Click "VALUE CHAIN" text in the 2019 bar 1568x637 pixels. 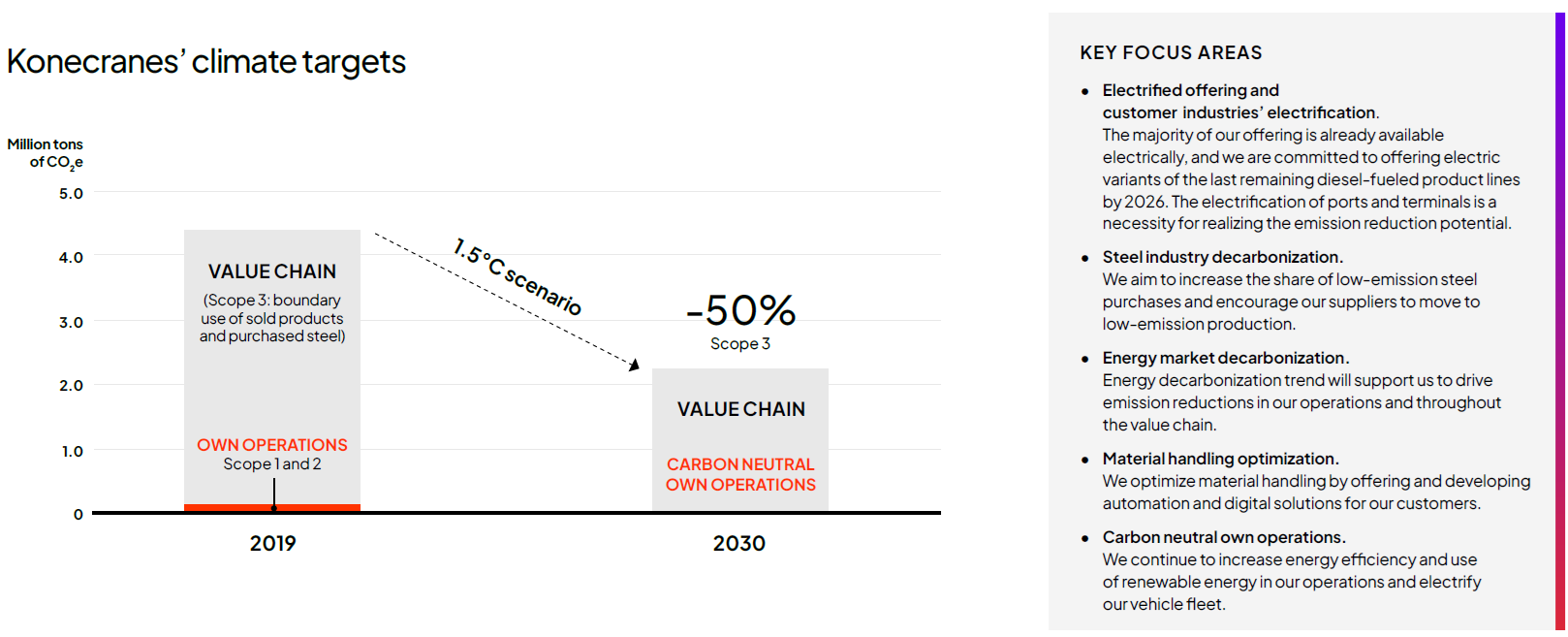click(272, 272)
